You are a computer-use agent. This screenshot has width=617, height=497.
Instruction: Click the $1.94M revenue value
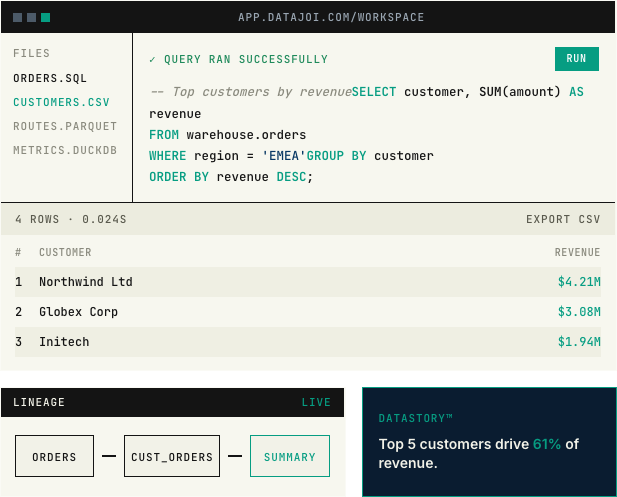[579, 342]
